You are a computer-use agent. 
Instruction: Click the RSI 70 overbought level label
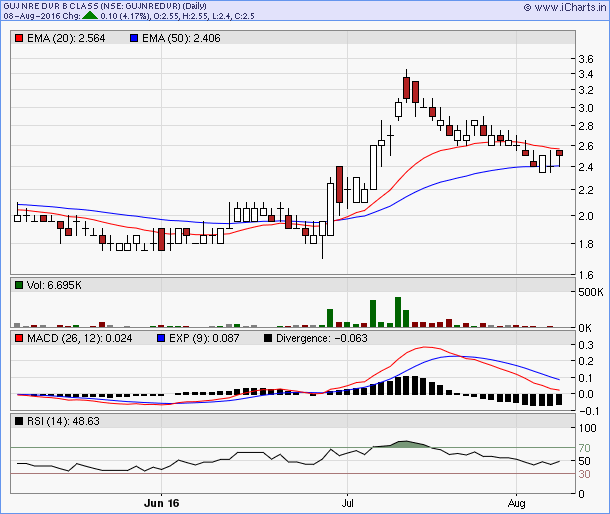[584, 448]
